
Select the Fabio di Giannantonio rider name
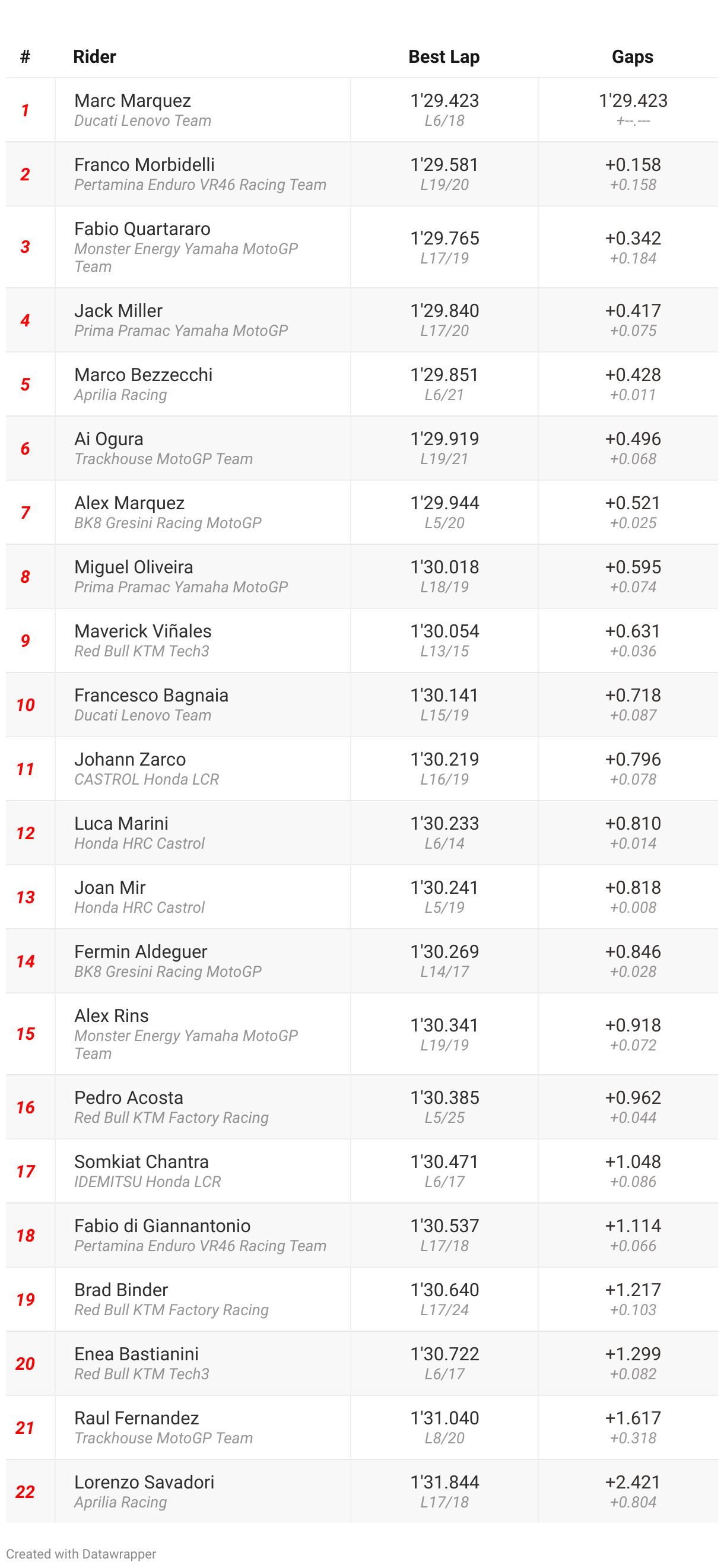click(162, 1226)
